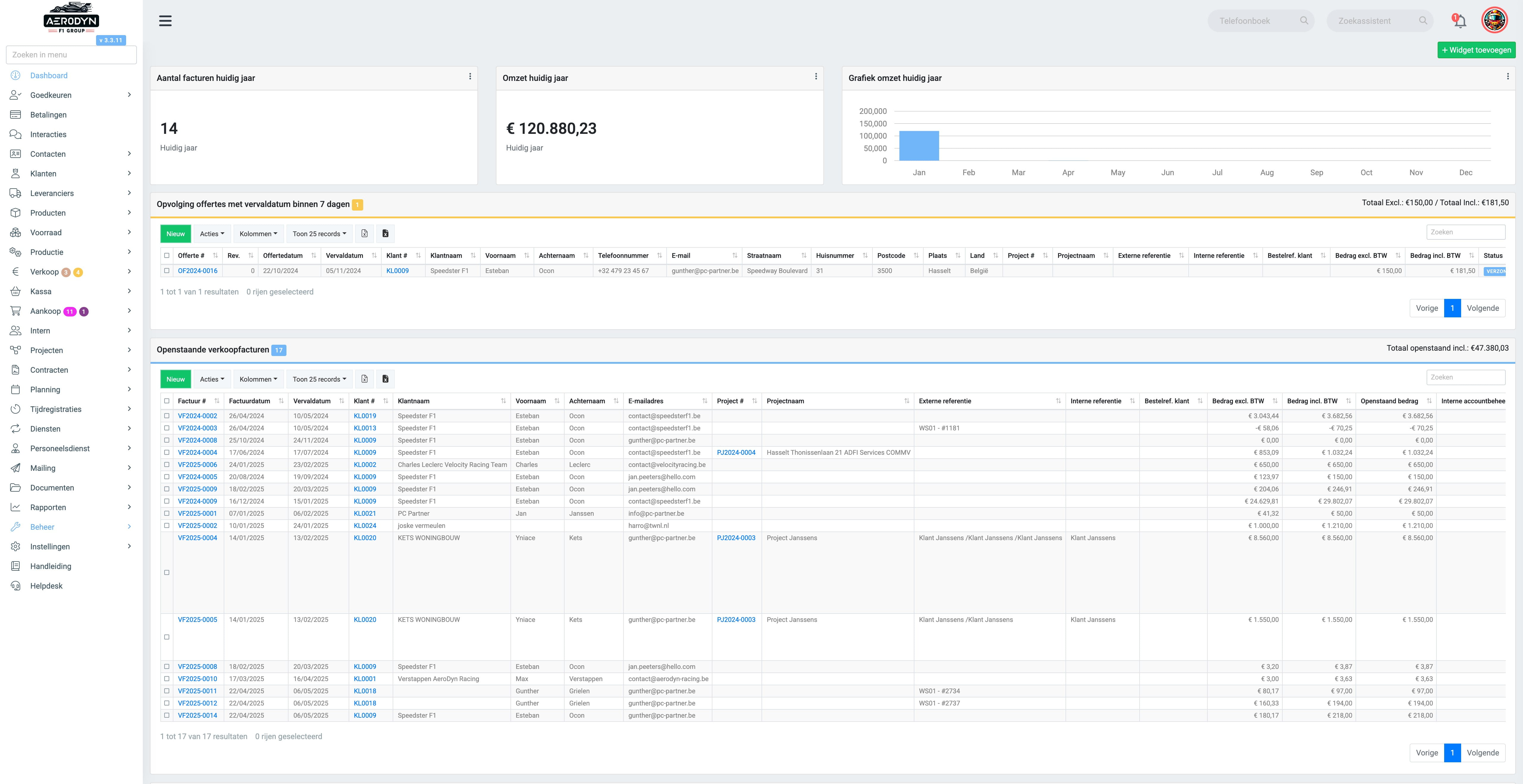Viewport: 1523px width, 784px height.
Task: Open three-dot menu of Grafiek omzet widget
Action: pos(1508,77)
